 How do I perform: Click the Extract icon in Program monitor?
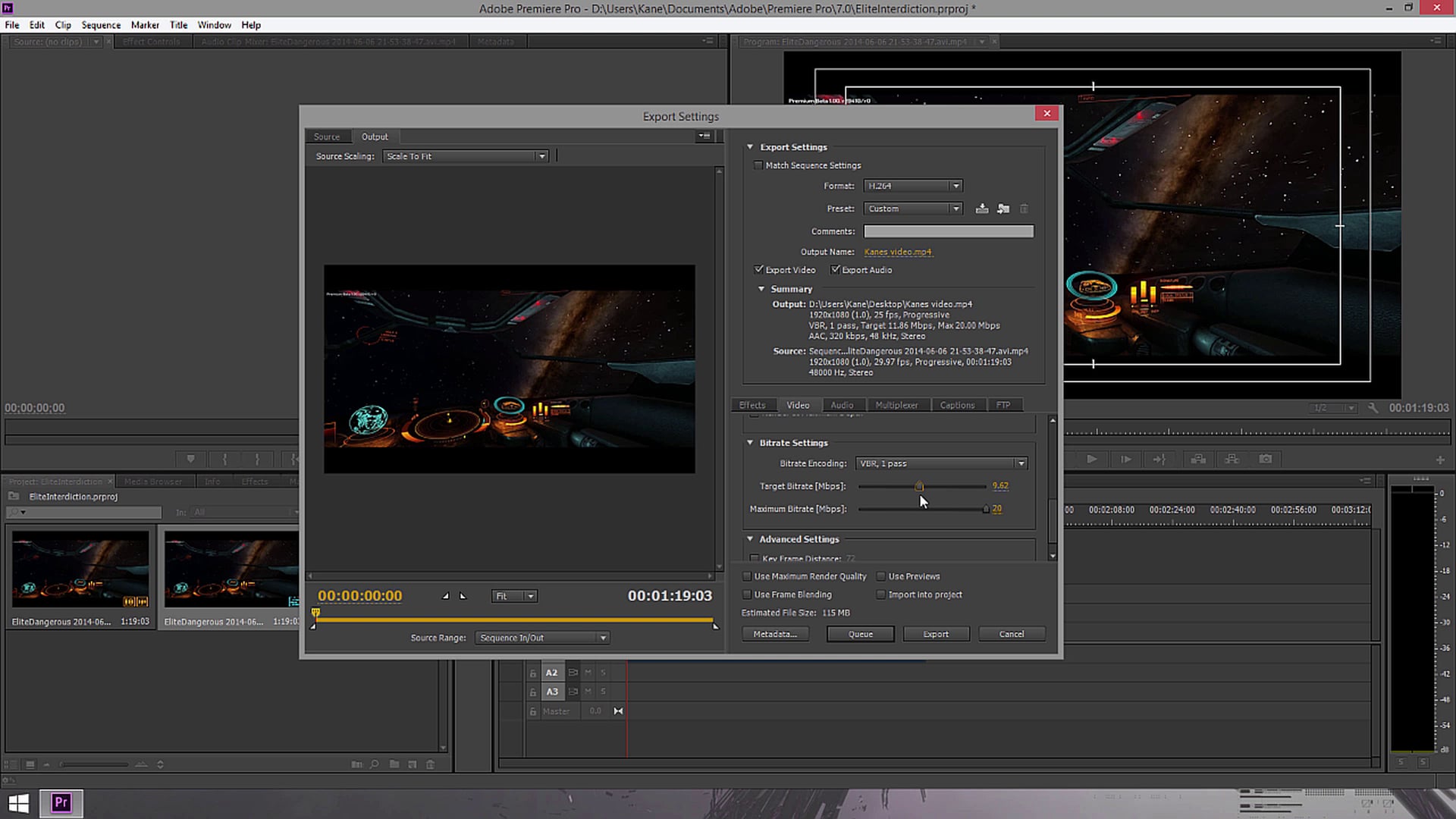1232,459
